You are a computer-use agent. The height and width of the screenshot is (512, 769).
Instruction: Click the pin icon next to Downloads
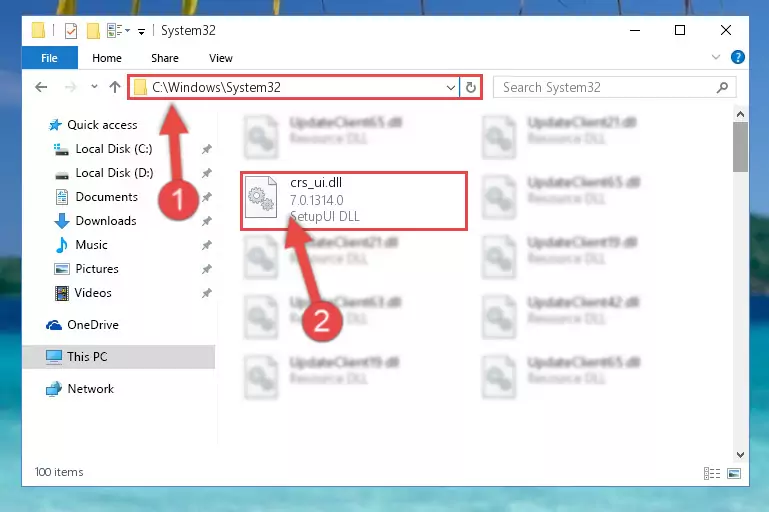(x=206, y=221)
